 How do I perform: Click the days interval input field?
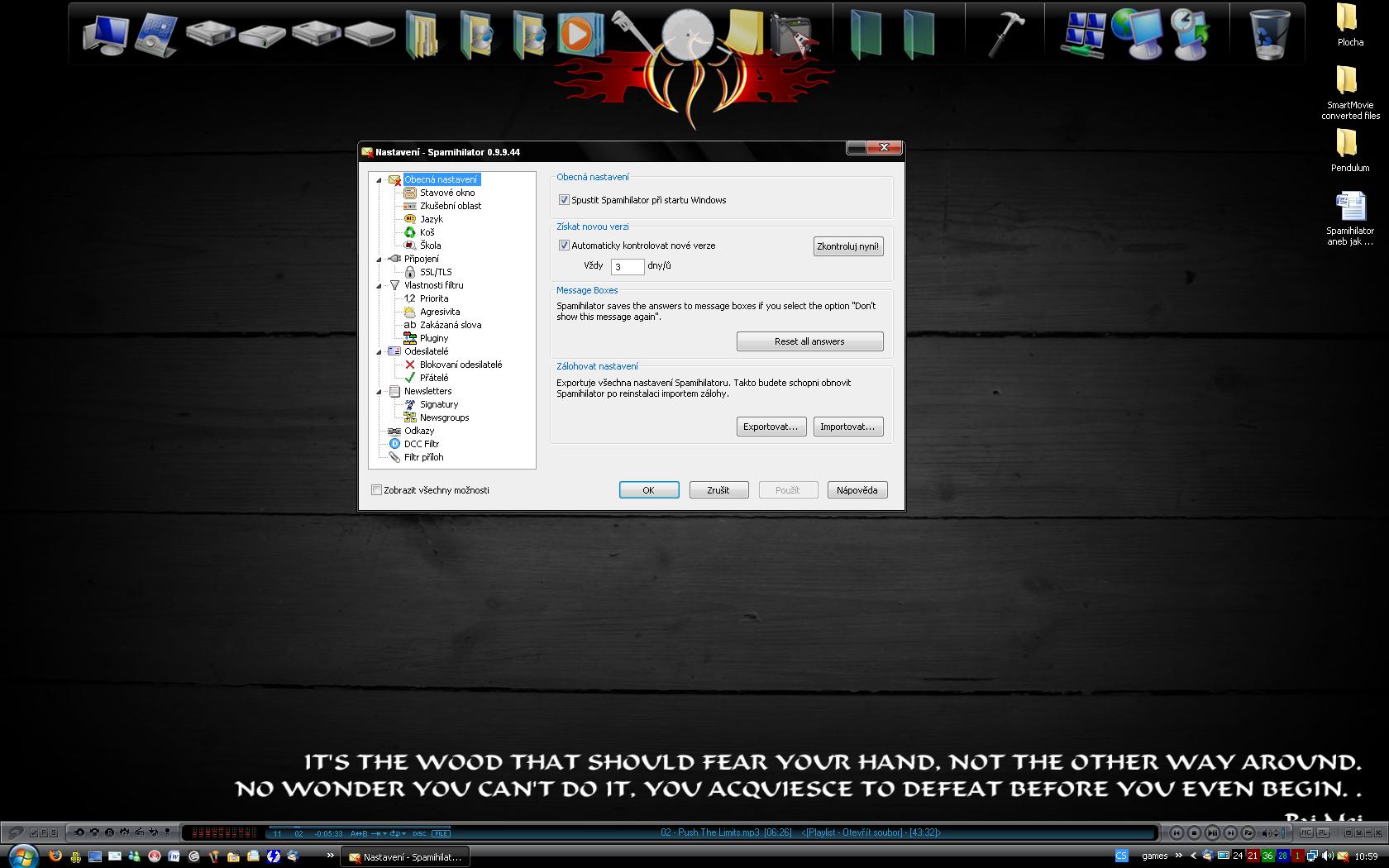click(x=628, y=266)
